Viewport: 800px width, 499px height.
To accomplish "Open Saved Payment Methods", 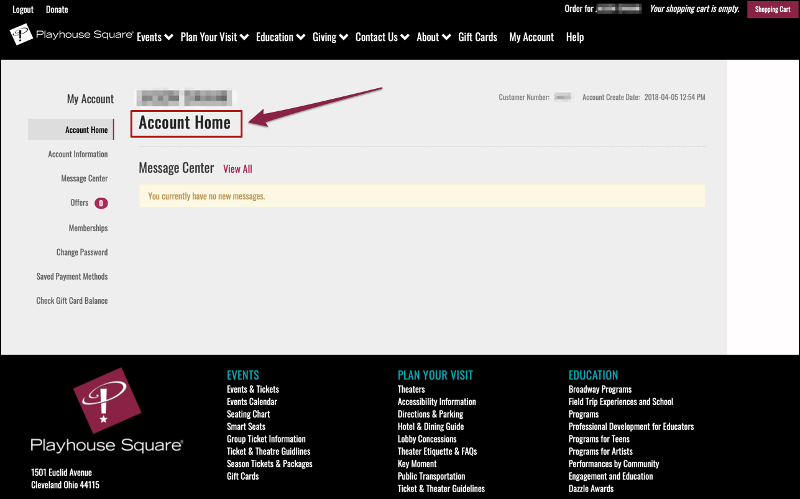I will [72, 277].
